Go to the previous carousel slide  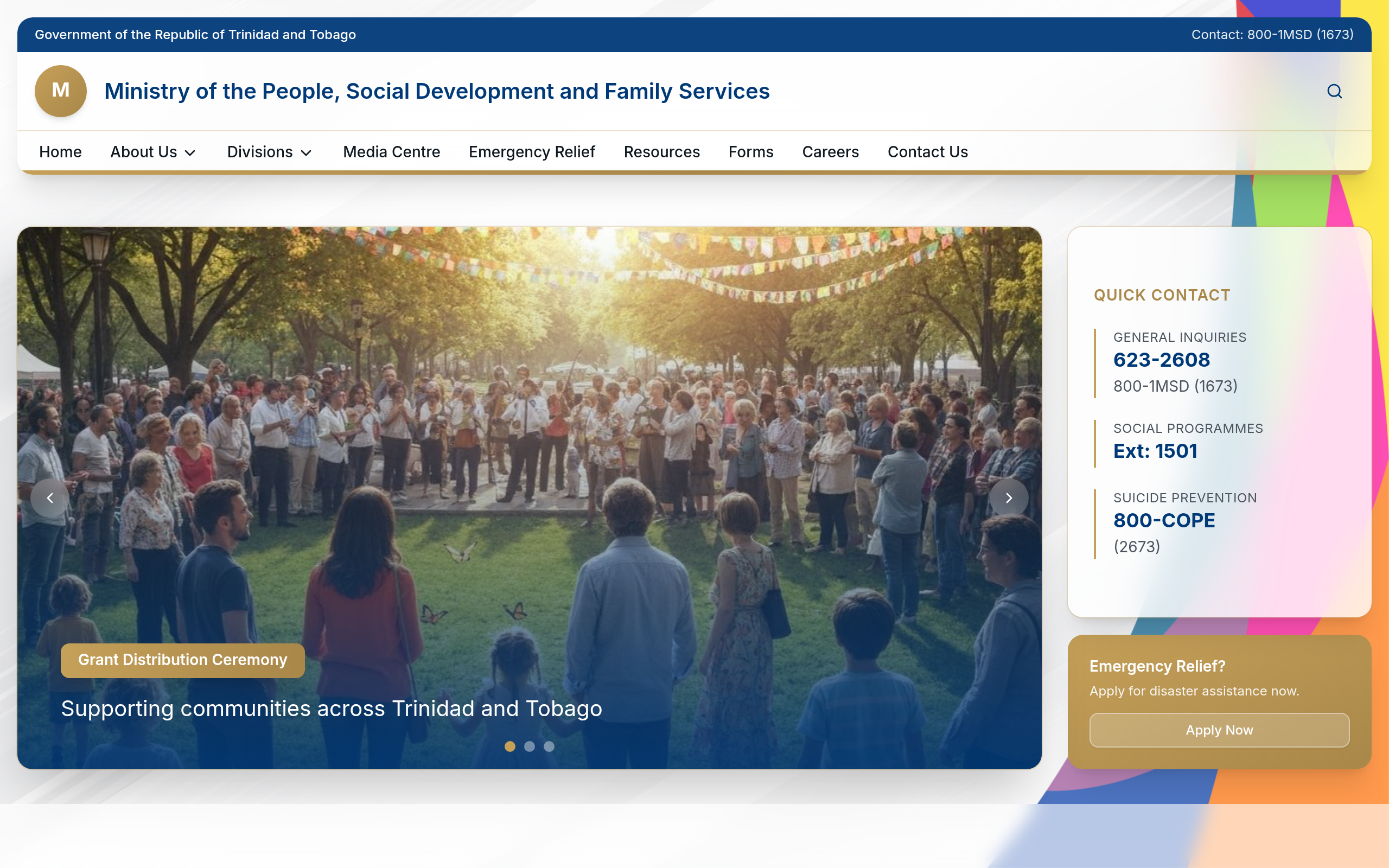49,497
